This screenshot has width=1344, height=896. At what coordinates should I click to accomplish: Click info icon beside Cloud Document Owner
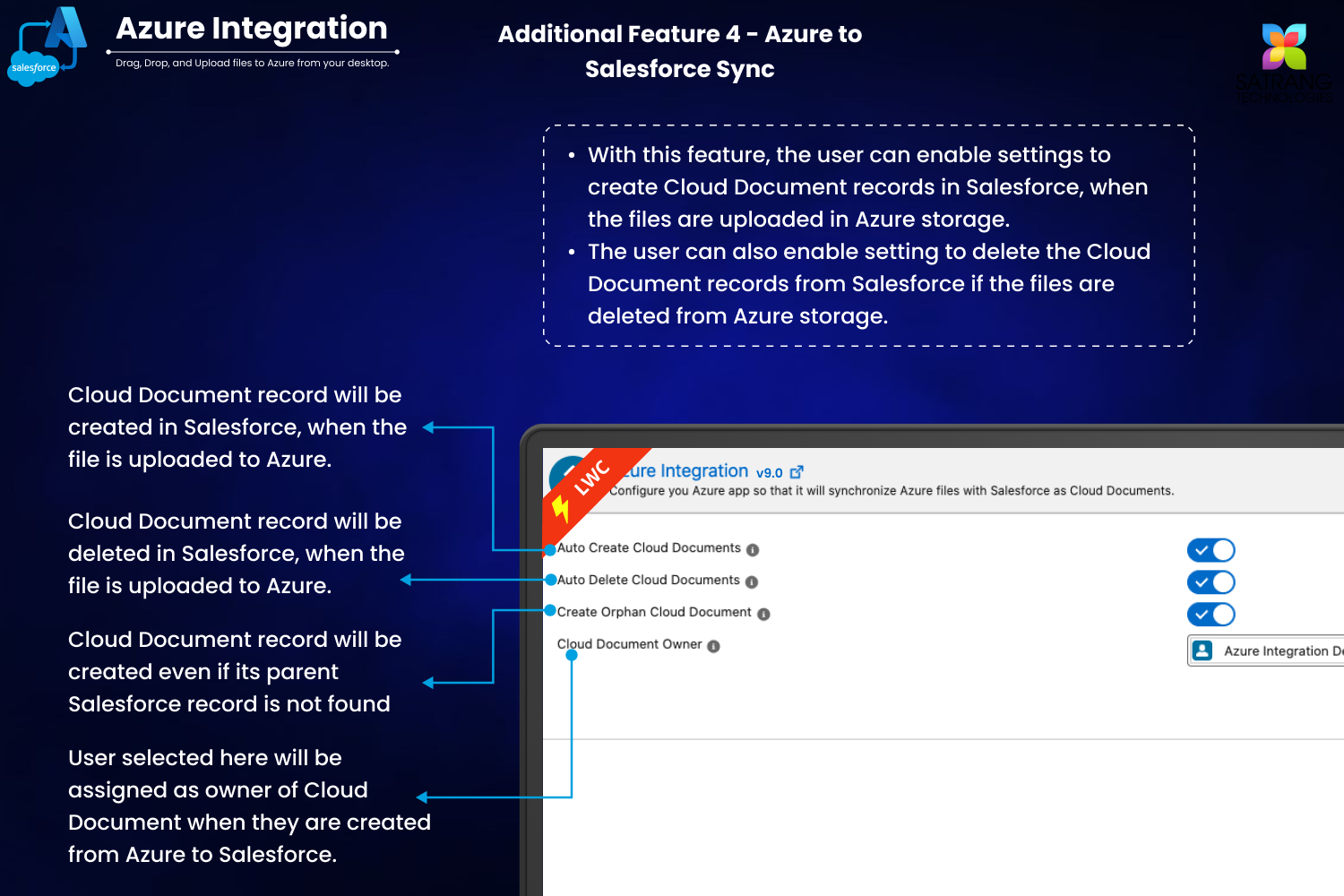[713, 646]
